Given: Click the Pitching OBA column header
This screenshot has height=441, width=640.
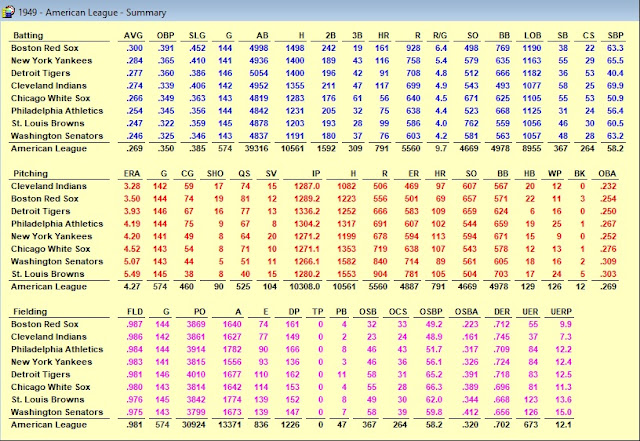Looking at the screenshot, I should click(x=607, y=174).
